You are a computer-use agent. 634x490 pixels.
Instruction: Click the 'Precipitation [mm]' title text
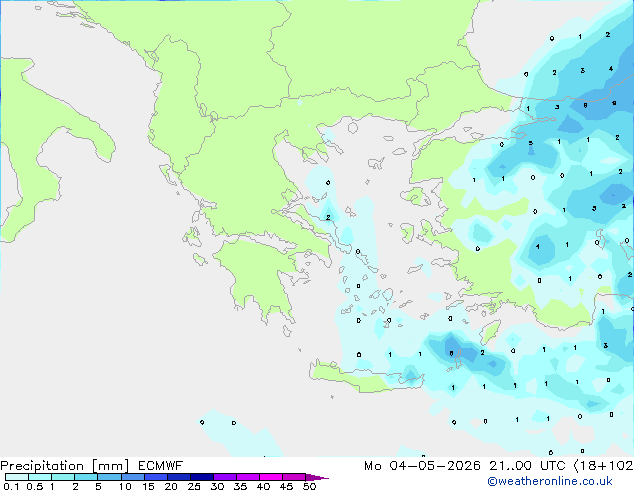pos(65,466)
